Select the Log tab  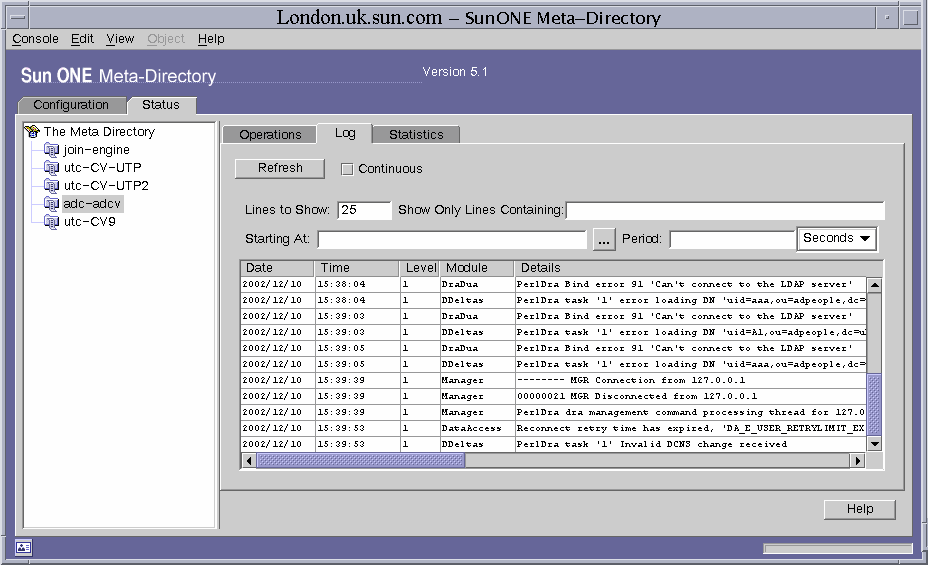tap(345, 133)
